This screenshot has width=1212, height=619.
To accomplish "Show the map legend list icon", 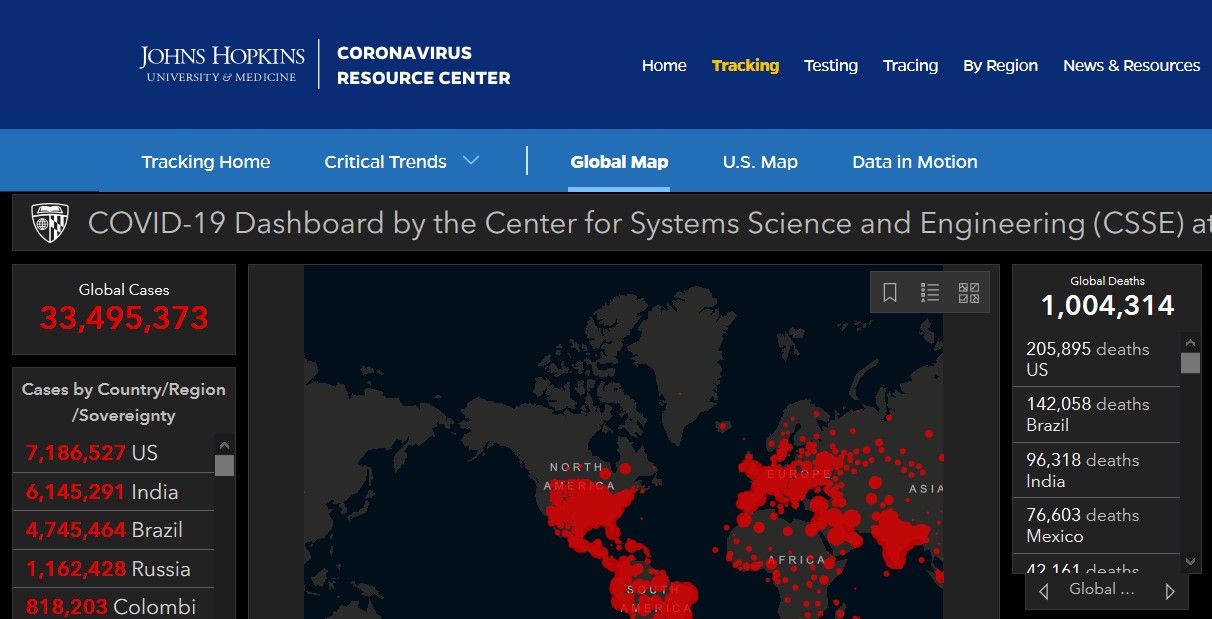I will point(930,292).
